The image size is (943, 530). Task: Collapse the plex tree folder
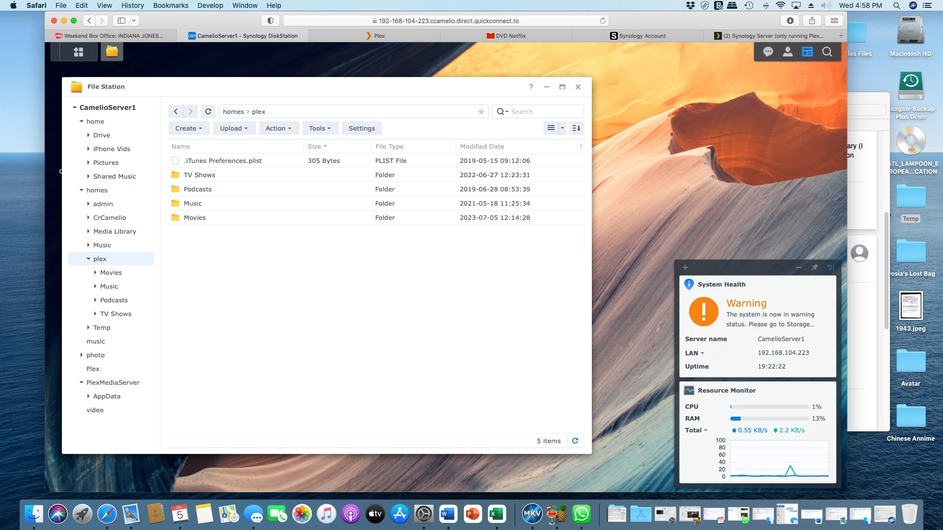88,259
